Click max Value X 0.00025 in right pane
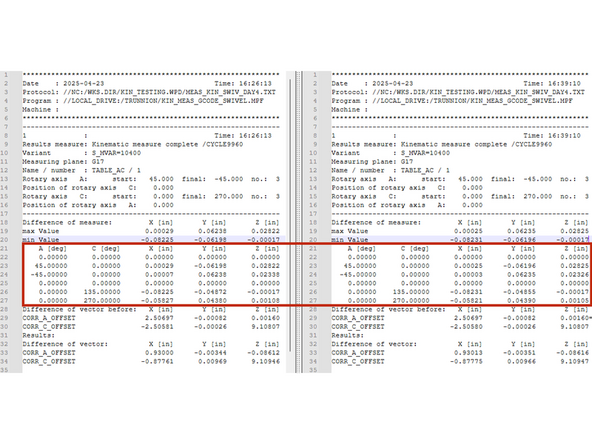This screenshot has height=444, width=592. coord(468,231)
